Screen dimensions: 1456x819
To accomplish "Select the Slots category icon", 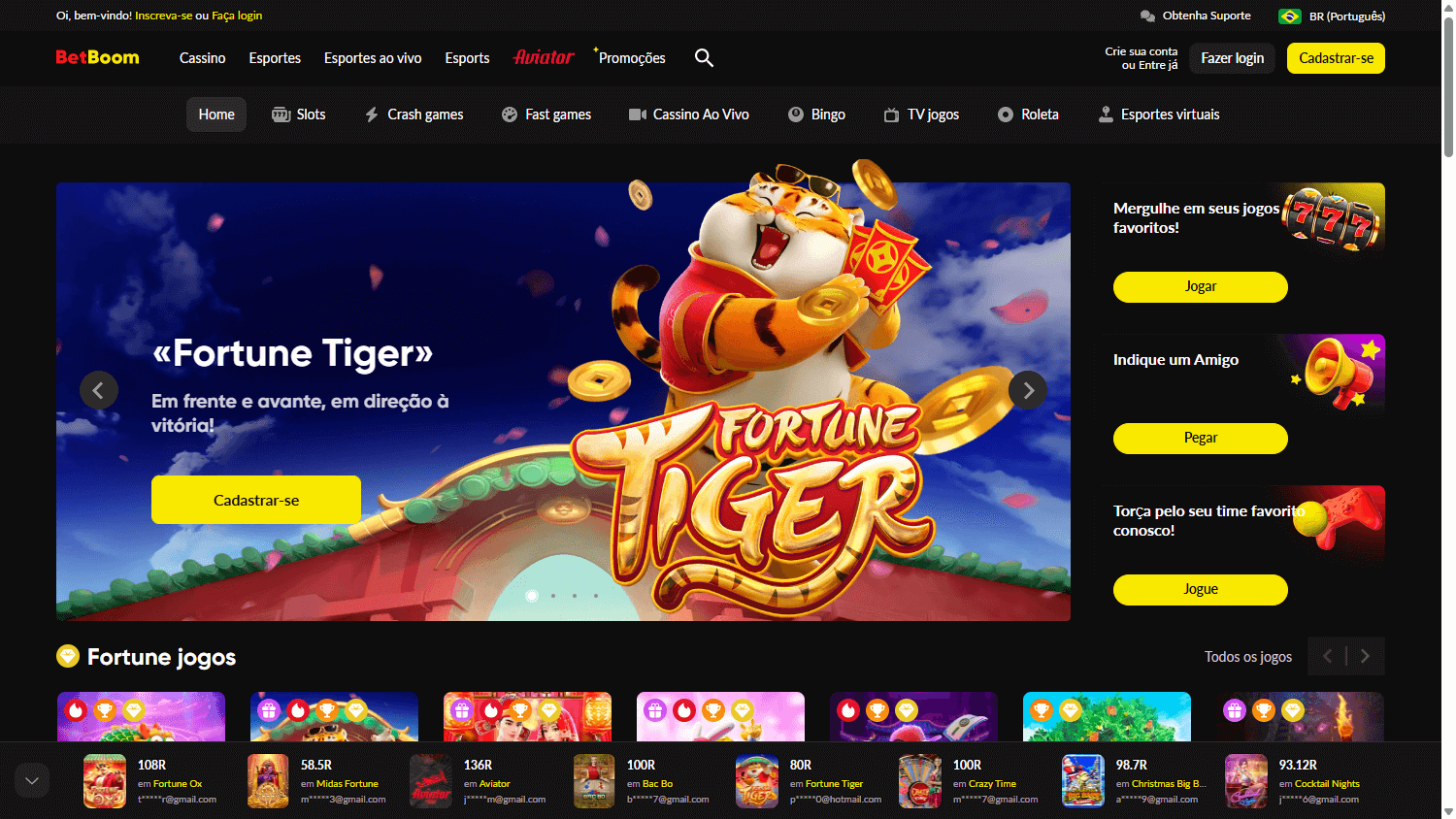I will pyautogui.click(x=281, y=114).
